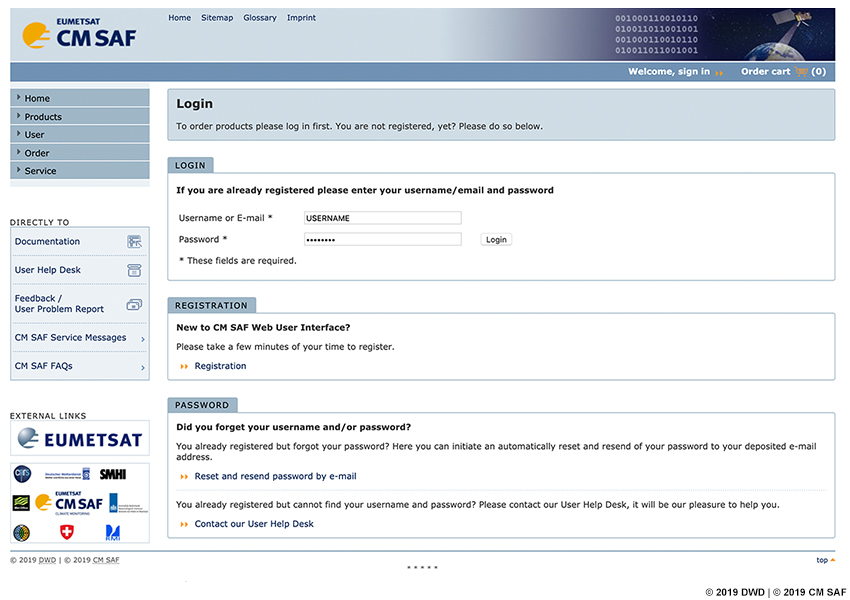Open the CNRS partner logo
The image size is (850, 600).
tap(22, 474)
